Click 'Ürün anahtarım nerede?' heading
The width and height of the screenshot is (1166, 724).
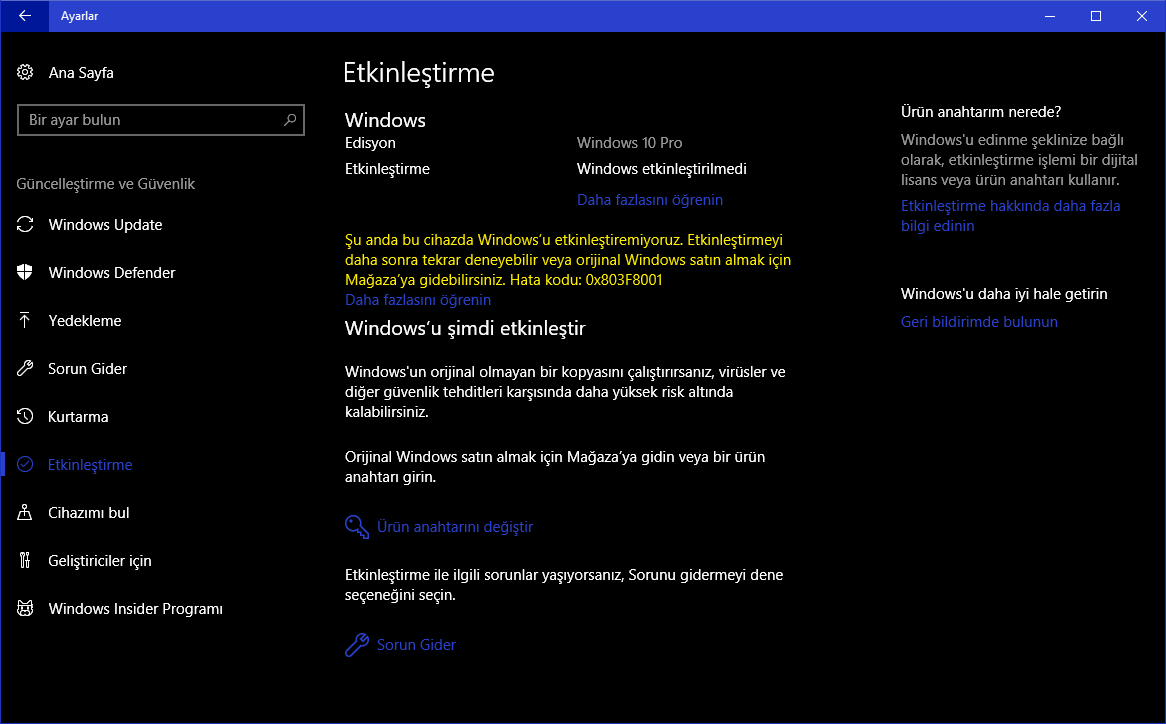pos(981,111)
